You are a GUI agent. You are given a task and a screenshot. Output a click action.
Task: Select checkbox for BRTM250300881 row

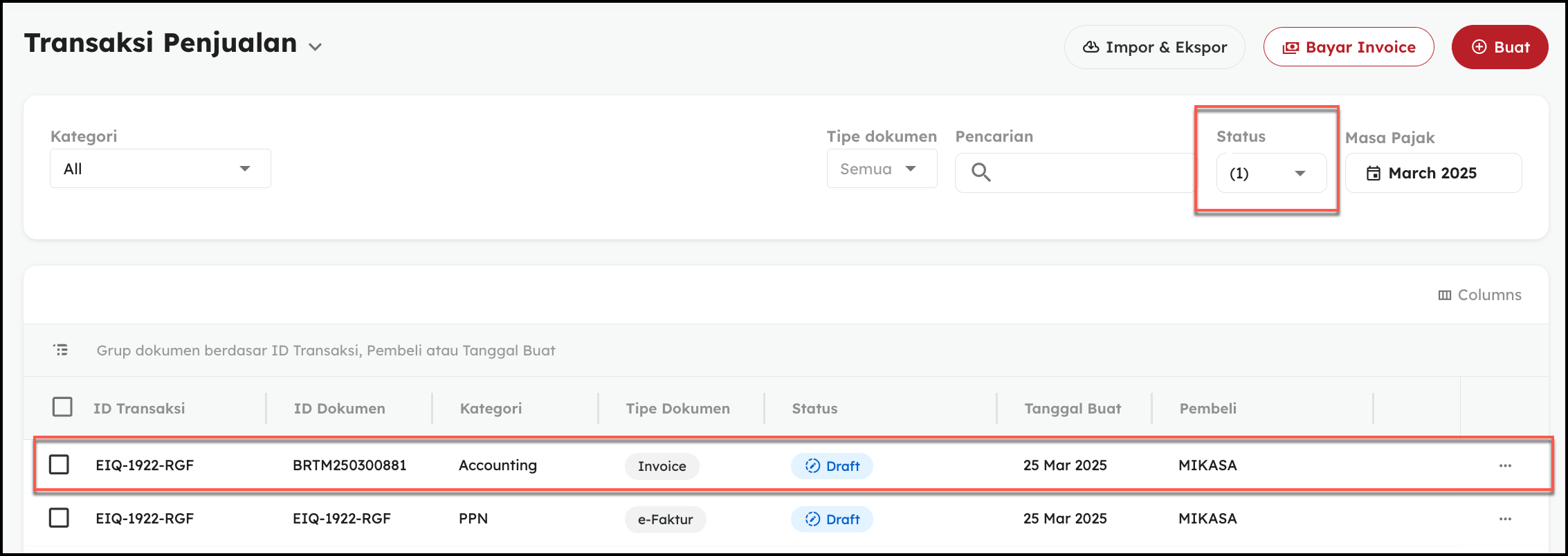click(60, 464)
